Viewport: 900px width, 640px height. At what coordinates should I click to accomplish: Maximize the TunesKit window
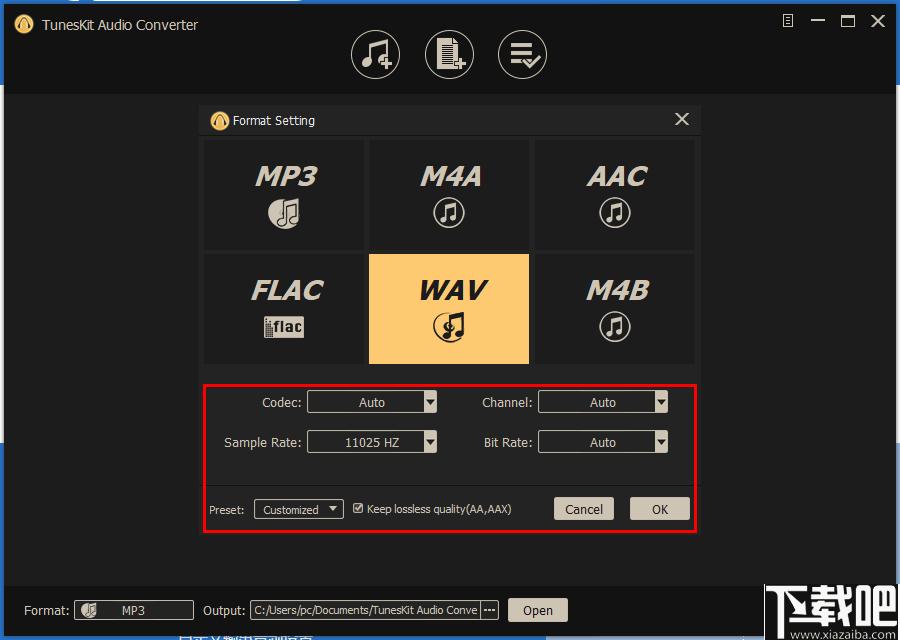click(848, 21)
